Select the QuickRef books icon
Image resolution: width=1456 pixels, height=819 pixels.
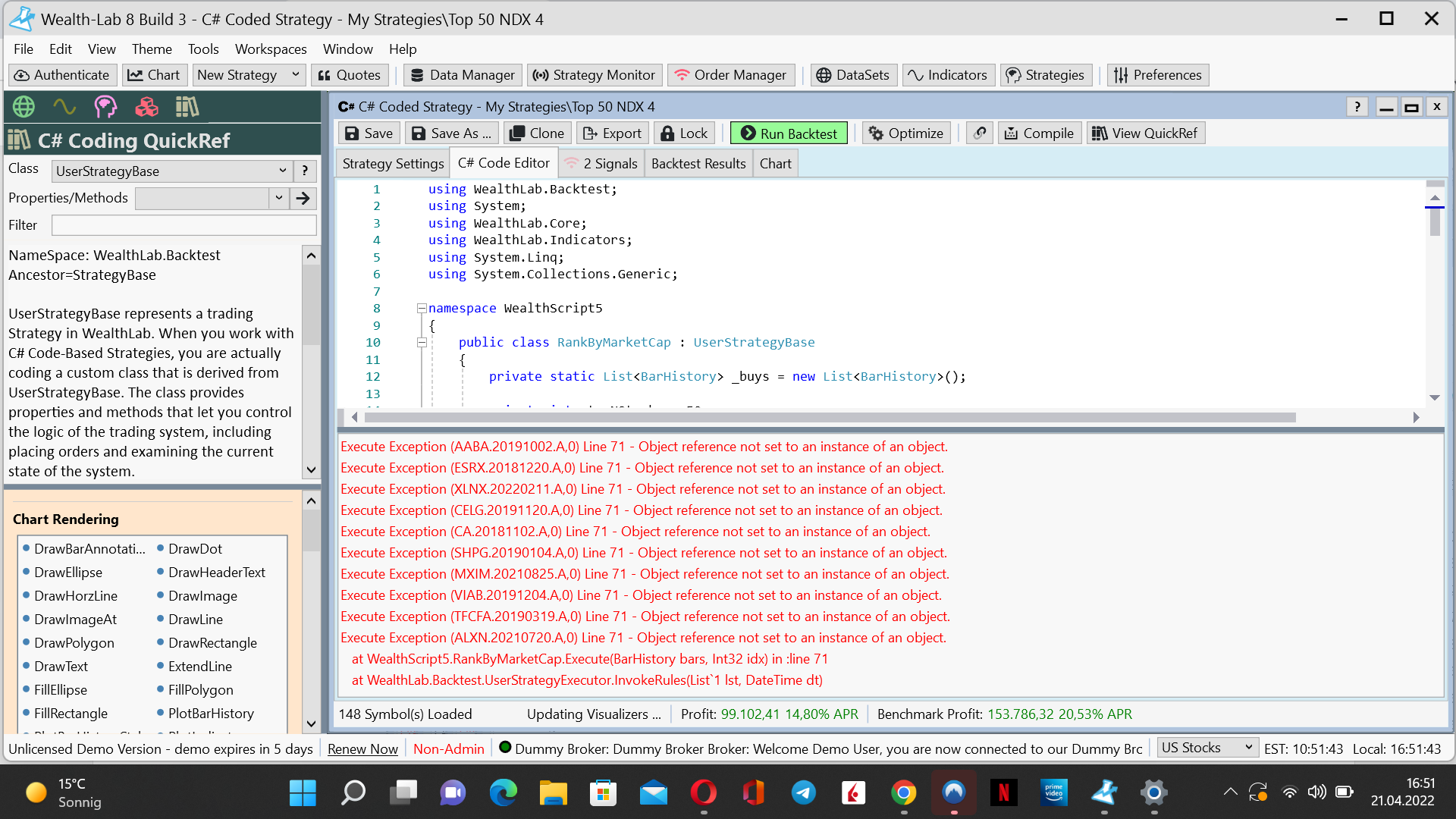[x=187, y=107]
